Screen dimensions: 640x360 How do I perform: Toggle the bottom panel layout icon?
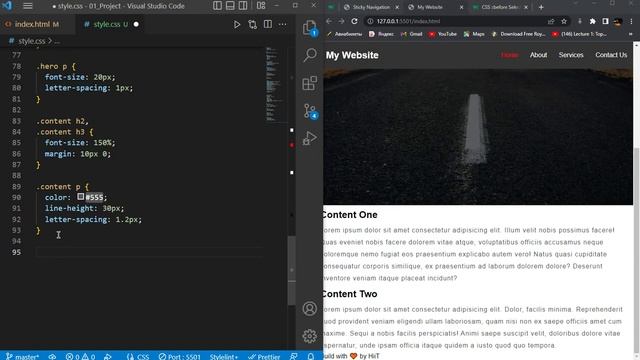(x=230, y=6)
